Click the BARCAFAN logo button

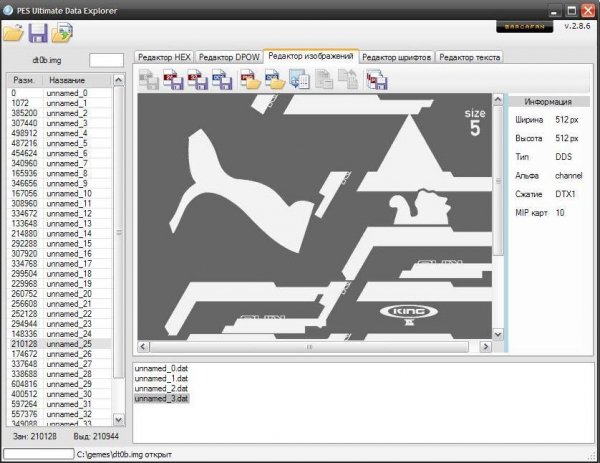(524, 27)
